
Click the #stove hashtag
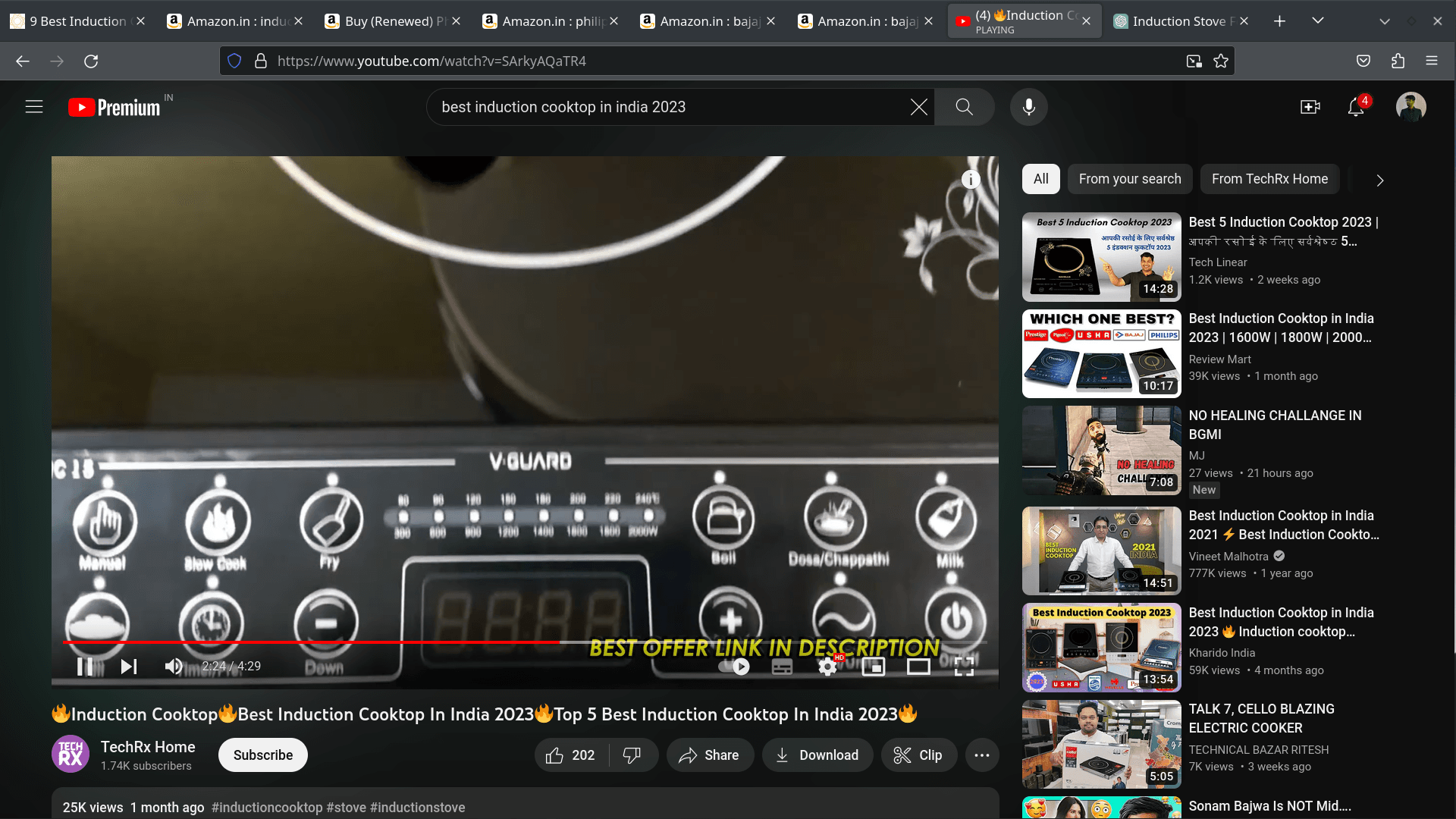pyautogui.click(x=347, y=808)
